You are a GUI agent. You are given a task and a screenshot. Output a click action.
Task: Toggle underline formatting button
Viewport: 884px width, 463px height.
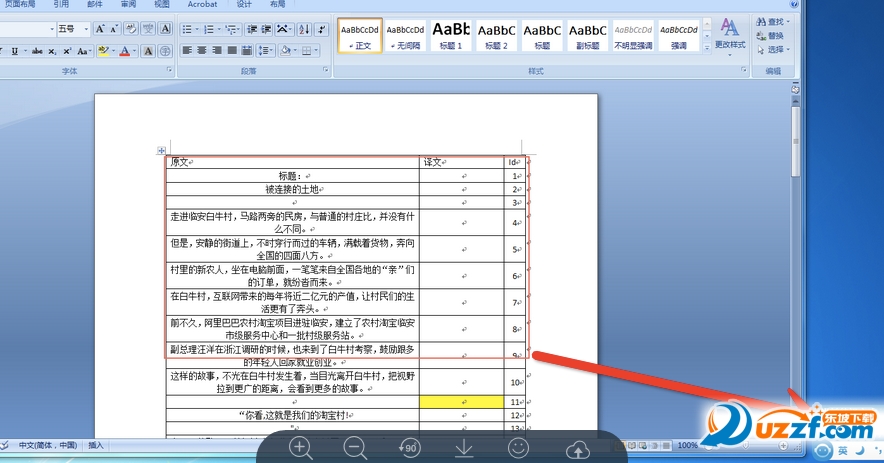[15, 51]
